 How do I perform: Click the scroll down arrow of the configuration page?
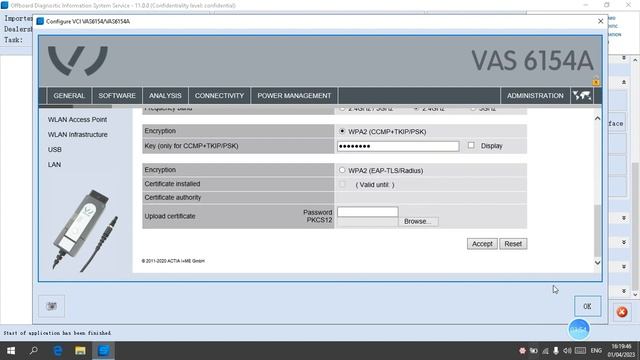598,262
